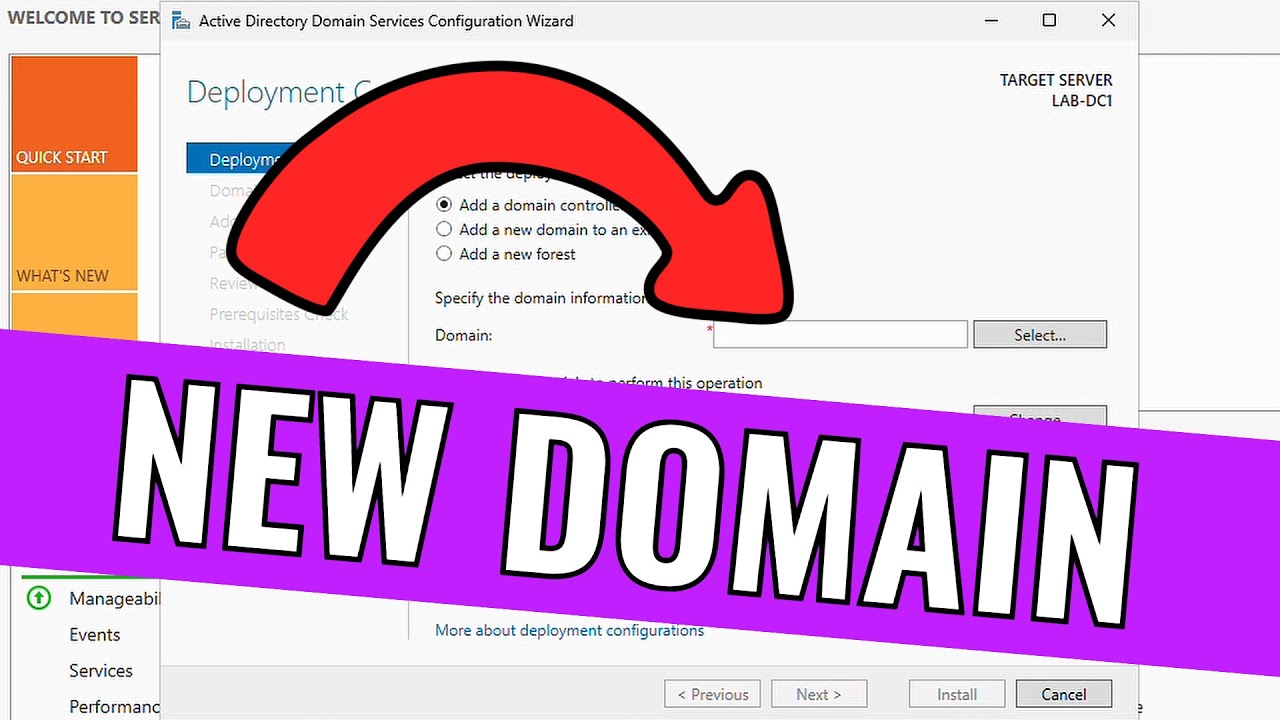1280x720 pixels.
Task: Click the Install button in the wizard
Action: click(x=957, y=694)
